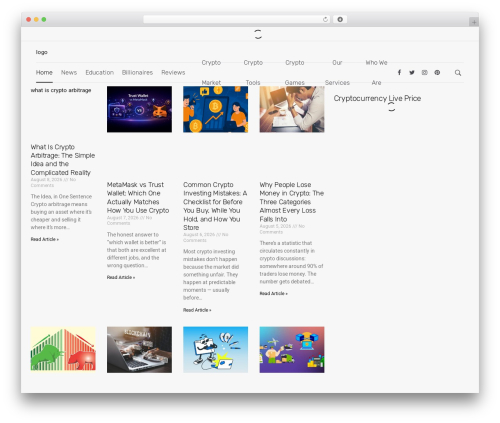The image size is (500, 423).
Task: Click excerpt starting 'The honest answer to'
Action: point(137,250)
